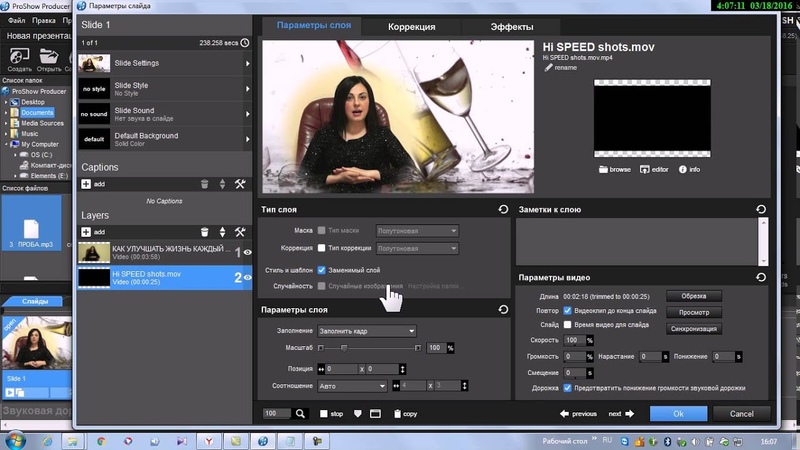800x450 pixels.
Task: Reset Параметры слоя section icon
Action: coord(503,310)
